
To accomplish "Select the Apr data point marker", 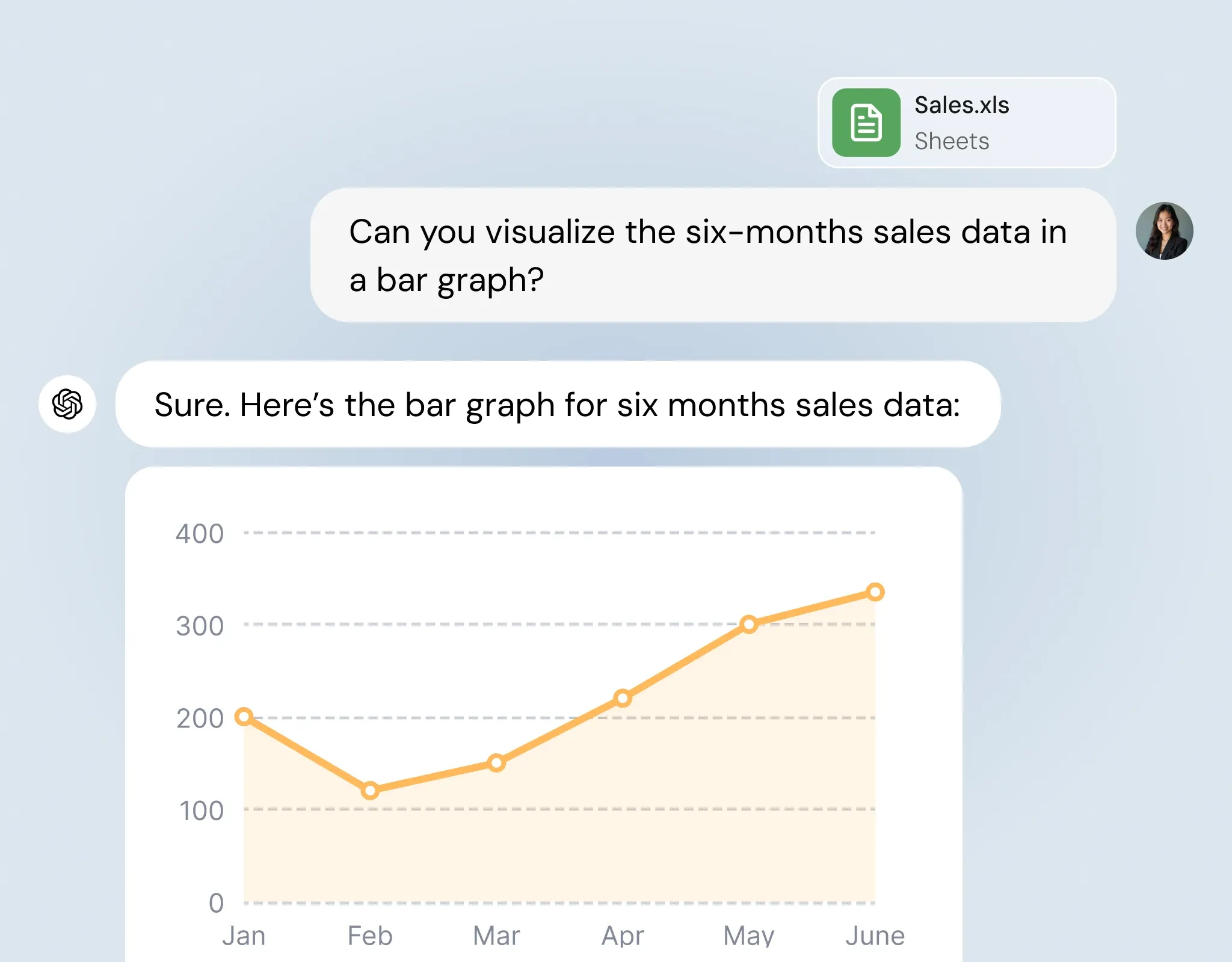I will tap(623, 698).
